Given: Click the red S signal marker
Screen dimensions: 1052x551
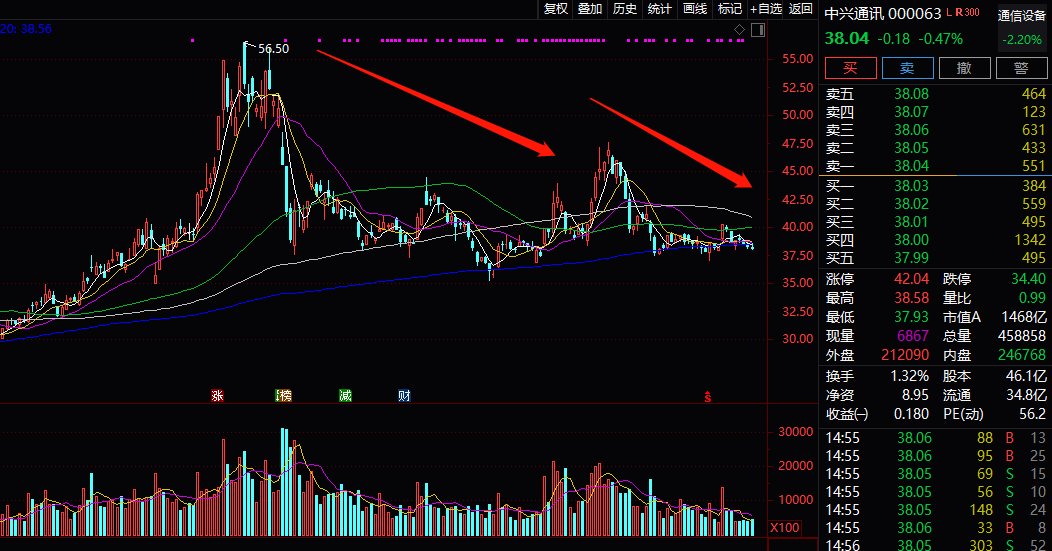Looking at the screenshot, I should coord(707,397).
